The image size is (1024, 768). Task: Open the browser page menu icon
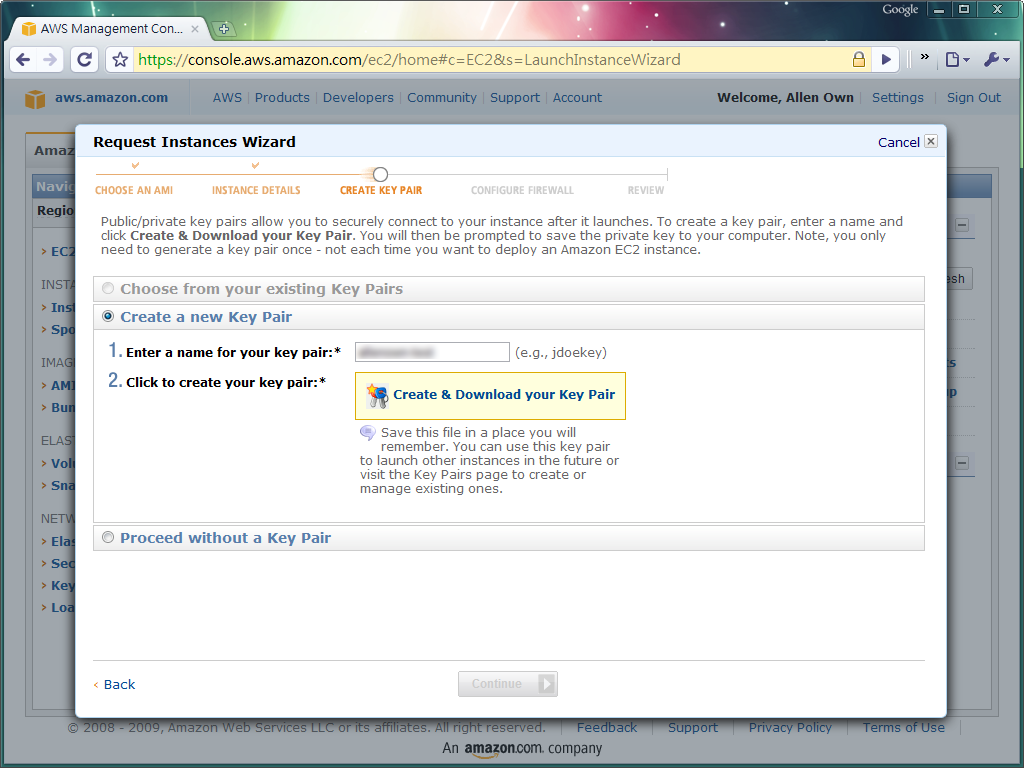point(957,60)
